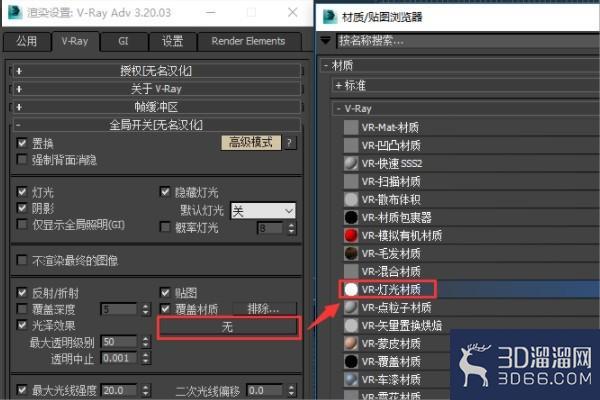This screenshot has height=400, width=600.
Task: Switch to the 设置 tab
Action: 172,41
